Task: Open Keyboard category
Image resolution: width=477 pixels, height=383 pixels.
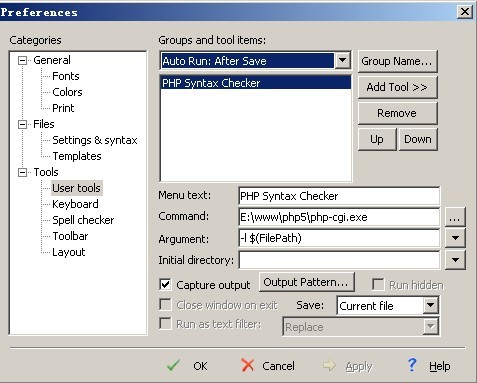Action: [x=75, y=204]
